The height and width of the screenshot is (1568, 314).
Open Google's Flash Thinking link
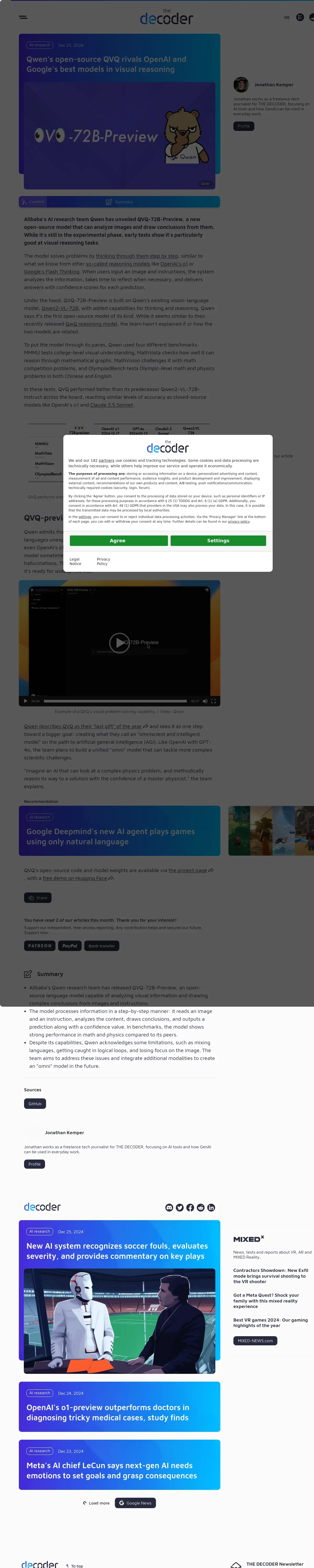[x=52, y=272]
